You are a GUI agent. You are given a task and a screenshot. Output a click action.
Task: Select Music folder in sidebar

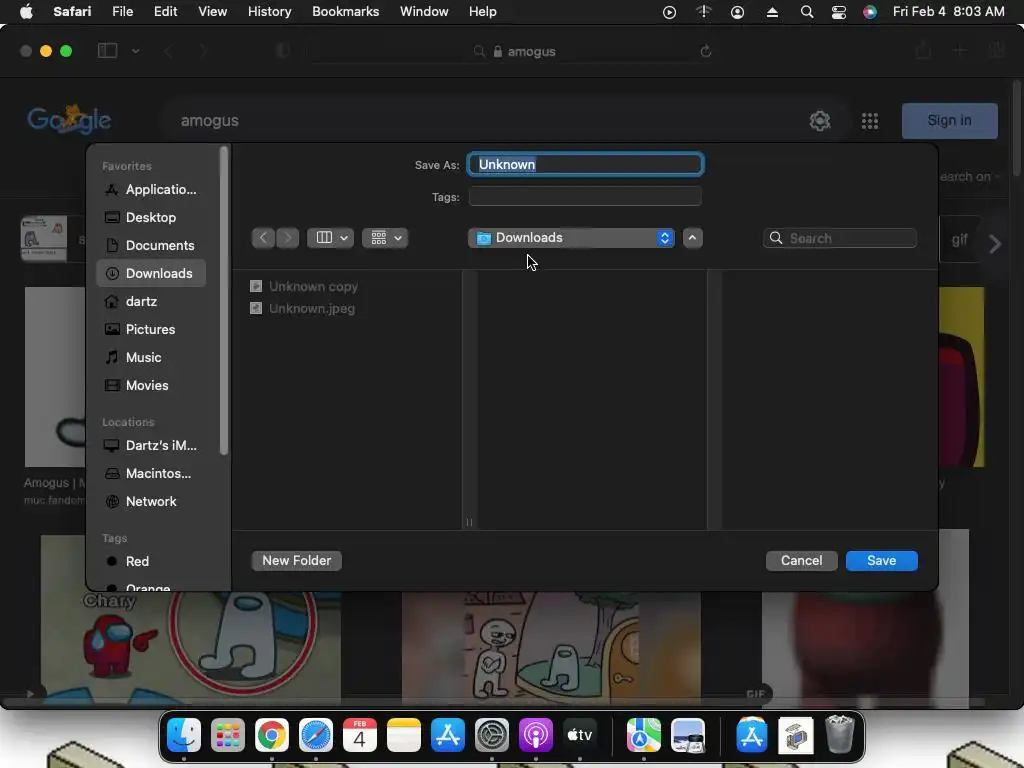coord(151,358)
